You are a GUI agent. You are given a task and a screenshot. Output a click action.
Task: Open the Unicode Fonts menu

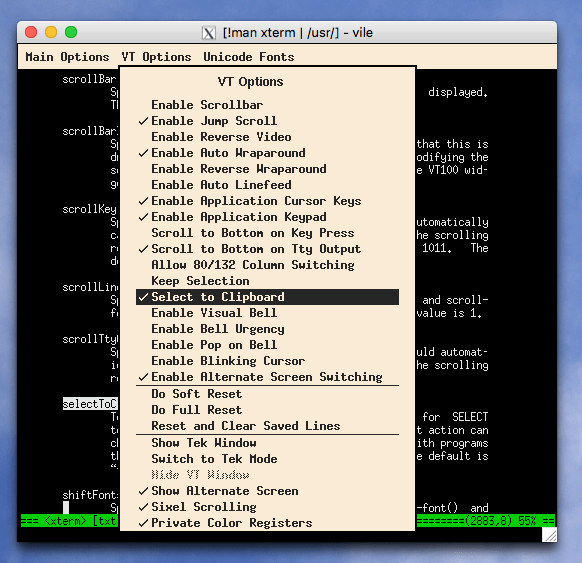[x=249, y=57]
